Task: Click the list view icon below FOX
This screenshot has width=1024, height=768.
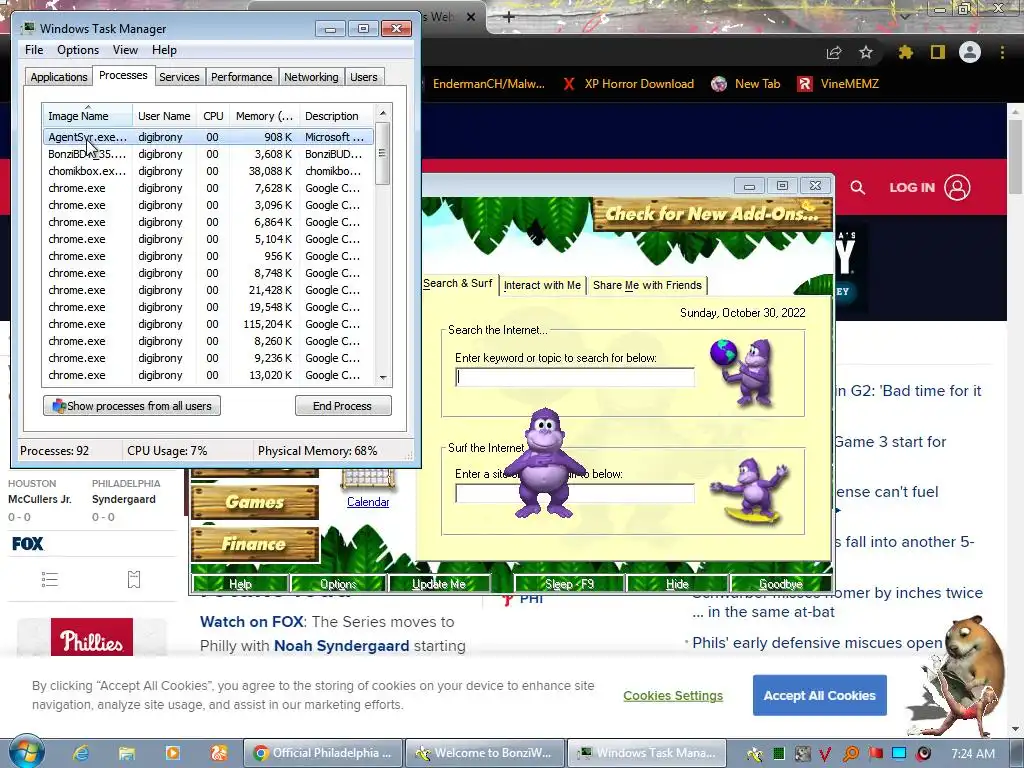Action: 50,579
